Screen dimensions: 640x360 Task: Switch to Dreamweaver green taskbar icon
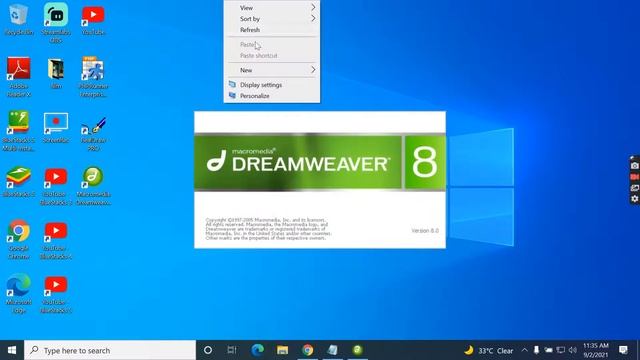358,350
